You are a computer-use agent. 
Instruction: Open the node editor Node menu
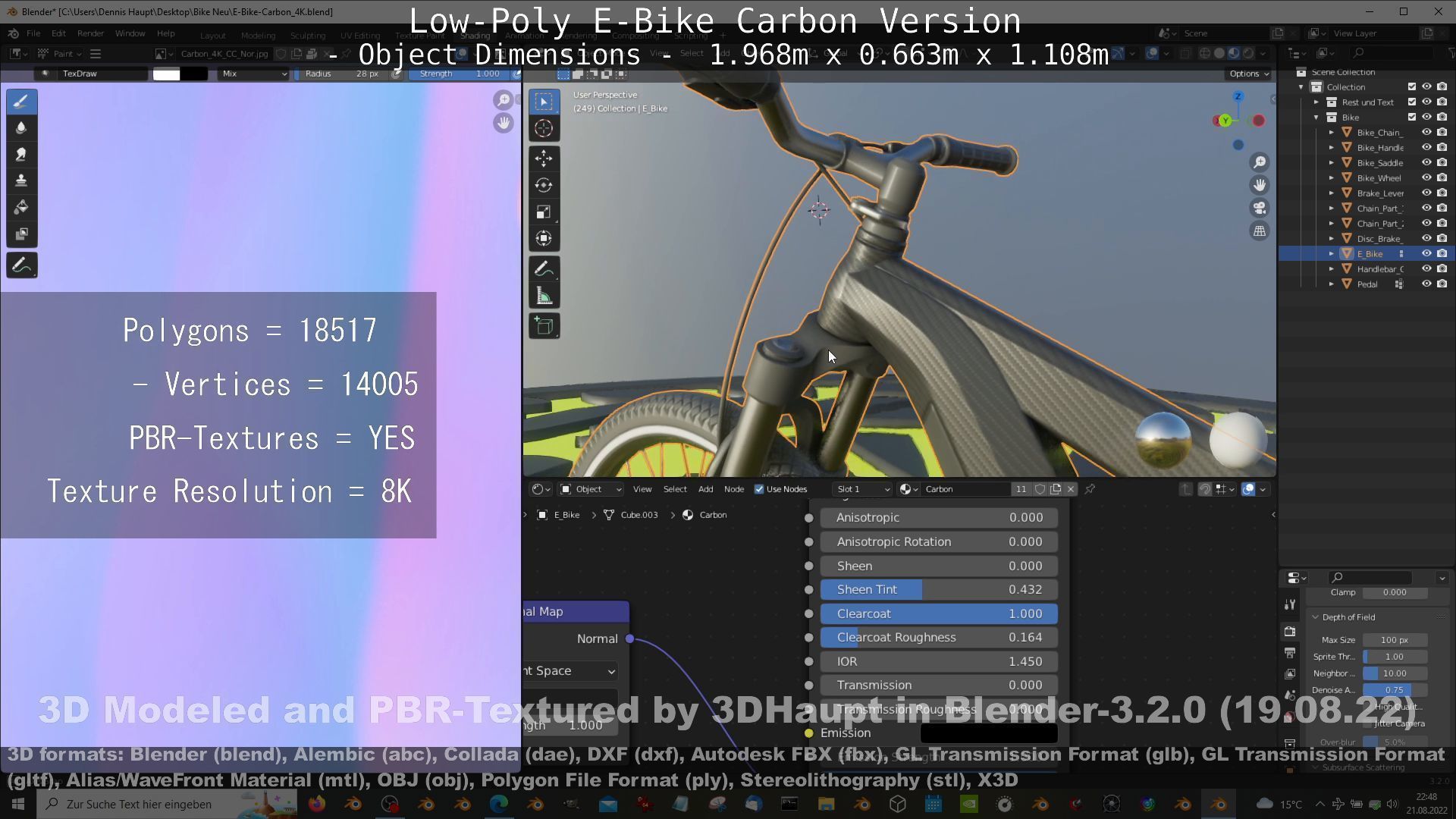click(x=734, y=489)
